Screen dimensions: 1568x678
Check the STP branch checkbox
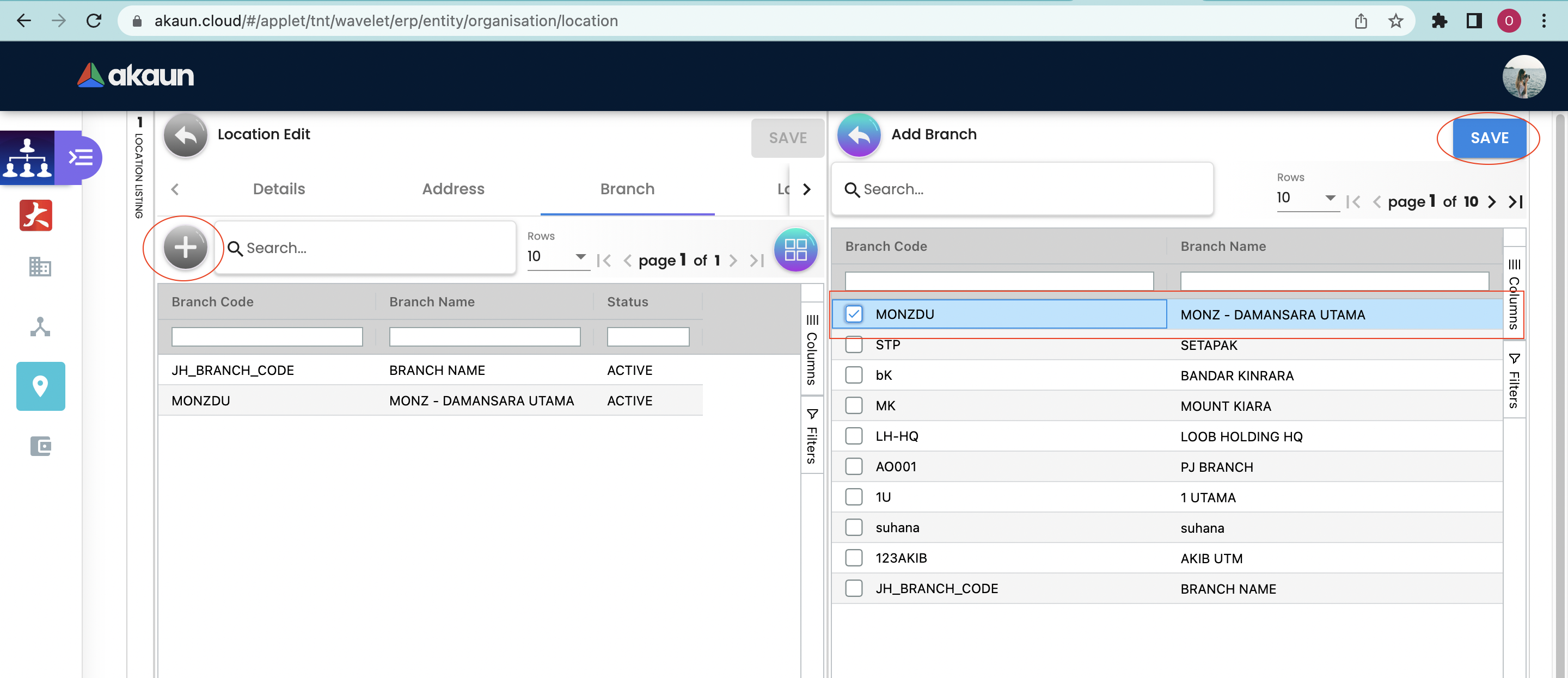(853, 344)
